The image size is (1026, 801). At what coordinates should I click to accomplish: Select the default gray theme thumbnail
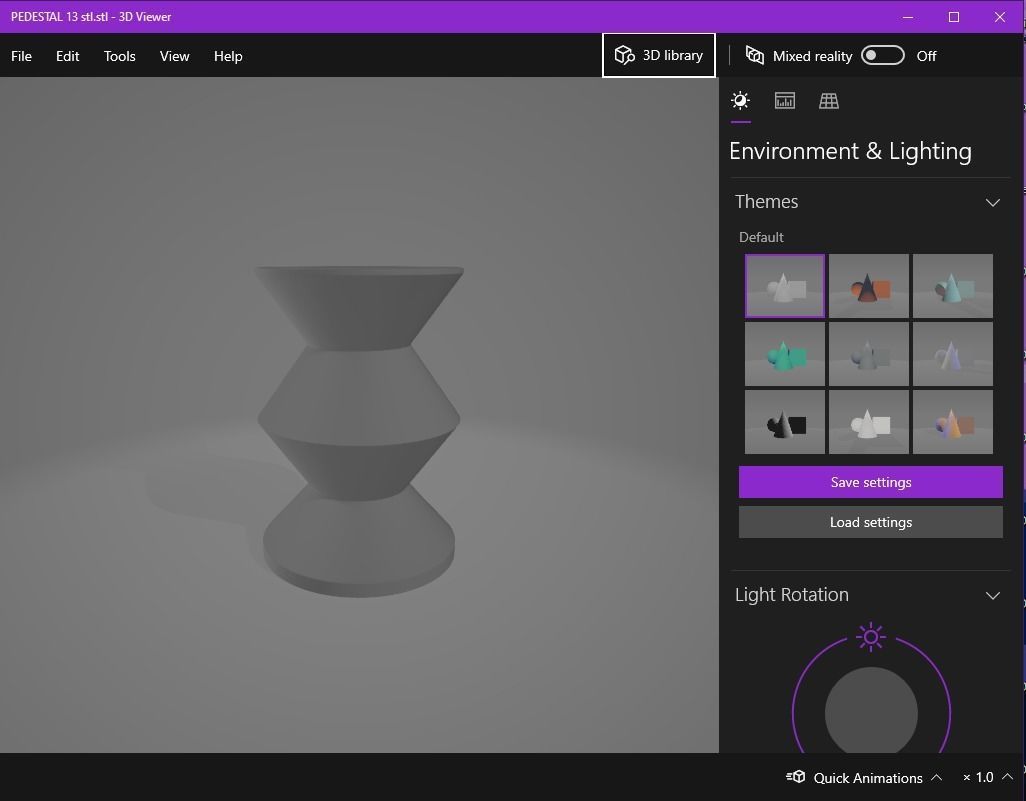pyautogui.click(x=785, y=286)
